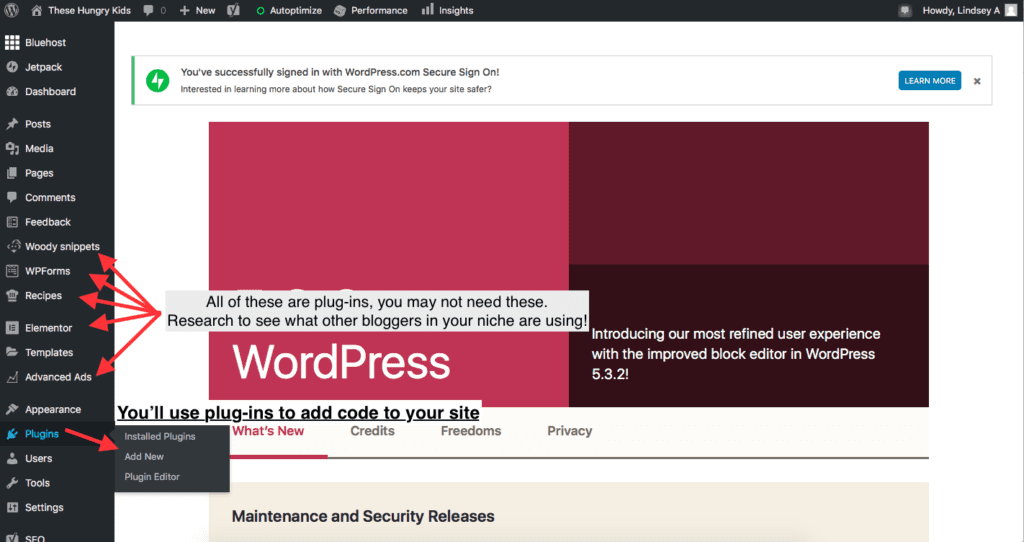The width and height of the screenshot is (1024, 542).
Task: Open Plugin Editor from submenu
Action: (x=152, y=477)
